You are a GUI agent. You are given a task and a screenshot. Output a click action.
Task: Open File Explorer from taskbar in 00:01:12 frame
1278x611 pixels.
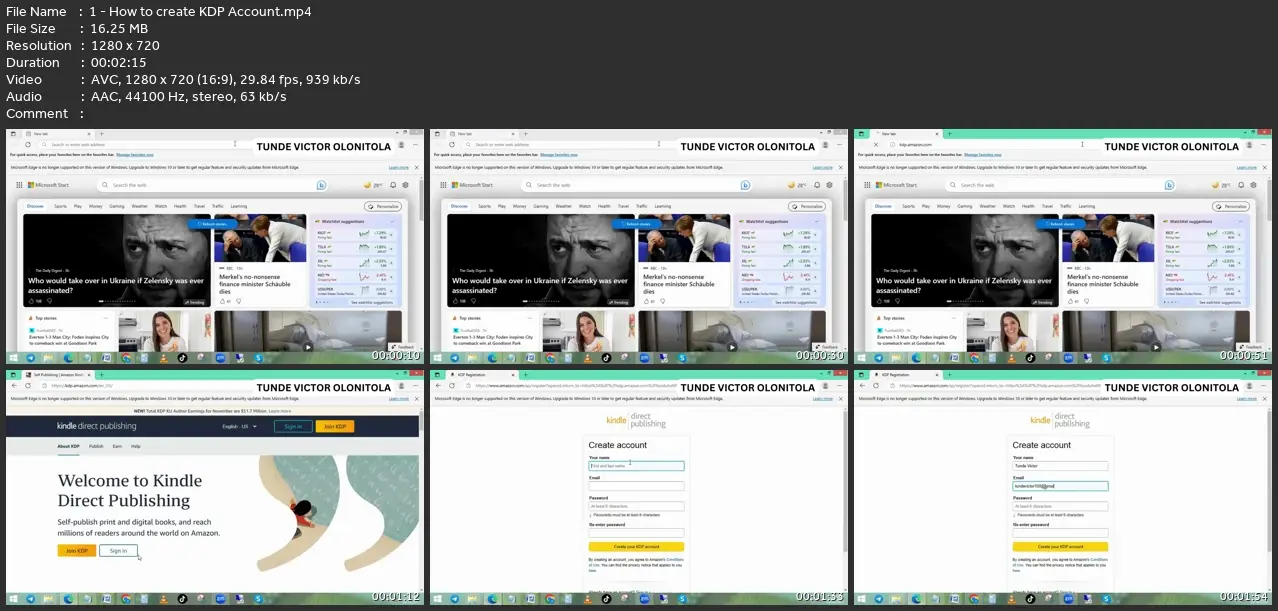[50, 598]
